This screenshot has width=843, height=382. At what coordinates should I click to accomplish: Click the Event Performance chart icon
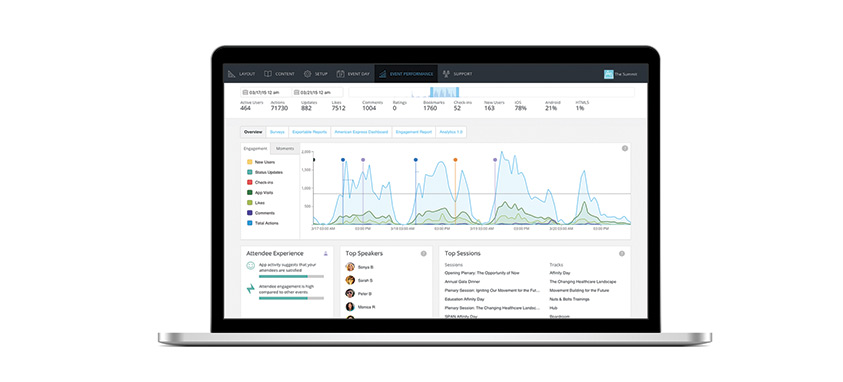click(x=382, y=74)
